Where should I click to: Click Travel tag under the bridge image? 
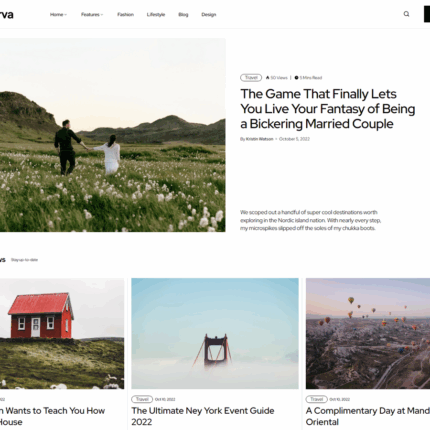[x=142, y=399]
